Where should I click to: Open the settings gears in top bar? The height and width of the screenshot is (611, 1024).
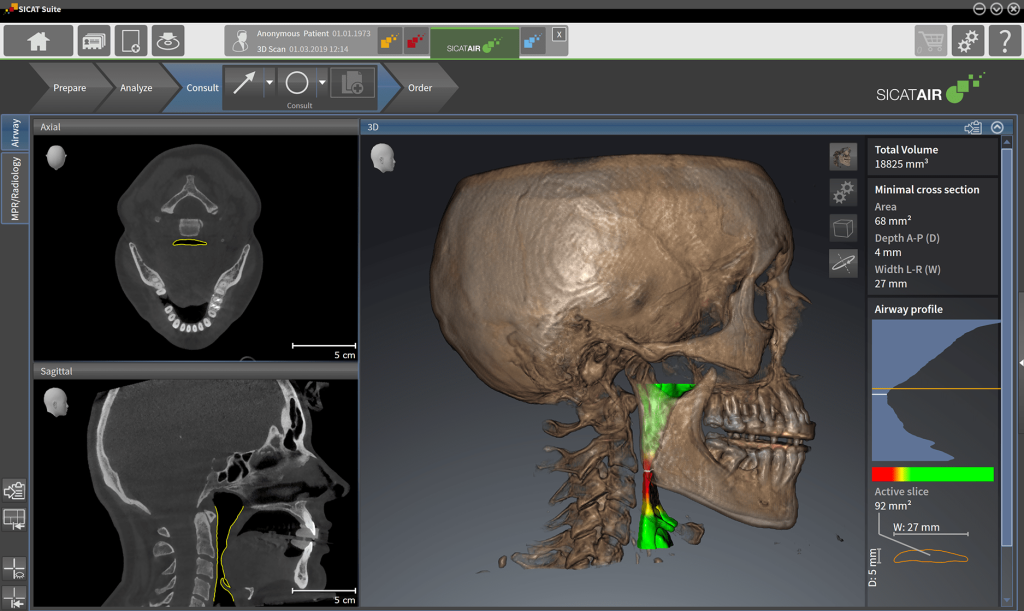pos(967,41)
